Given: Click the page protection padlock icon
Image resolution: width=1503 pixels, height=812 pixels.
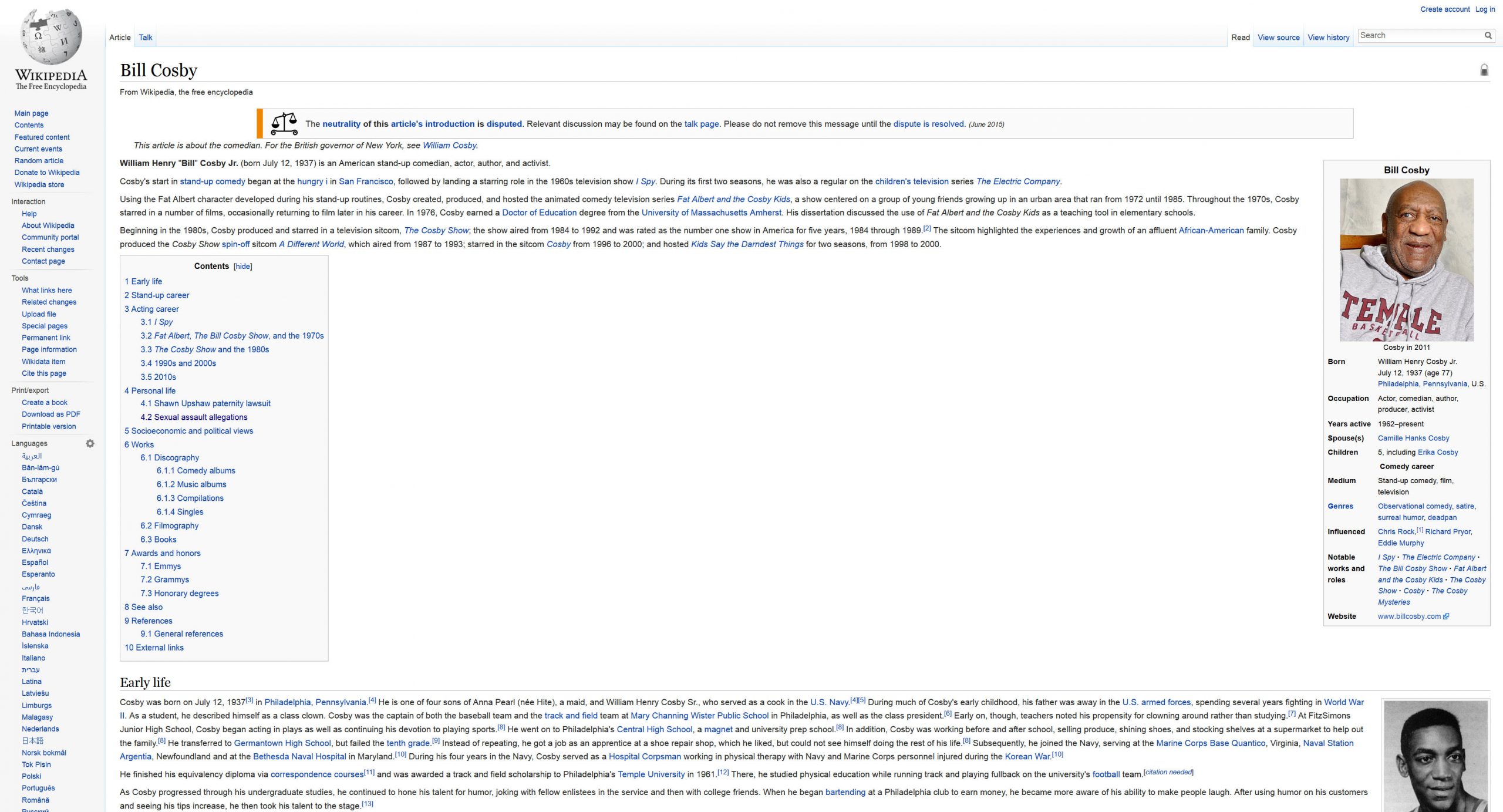Looking at the screenshot, I should tap(1484, 70).
